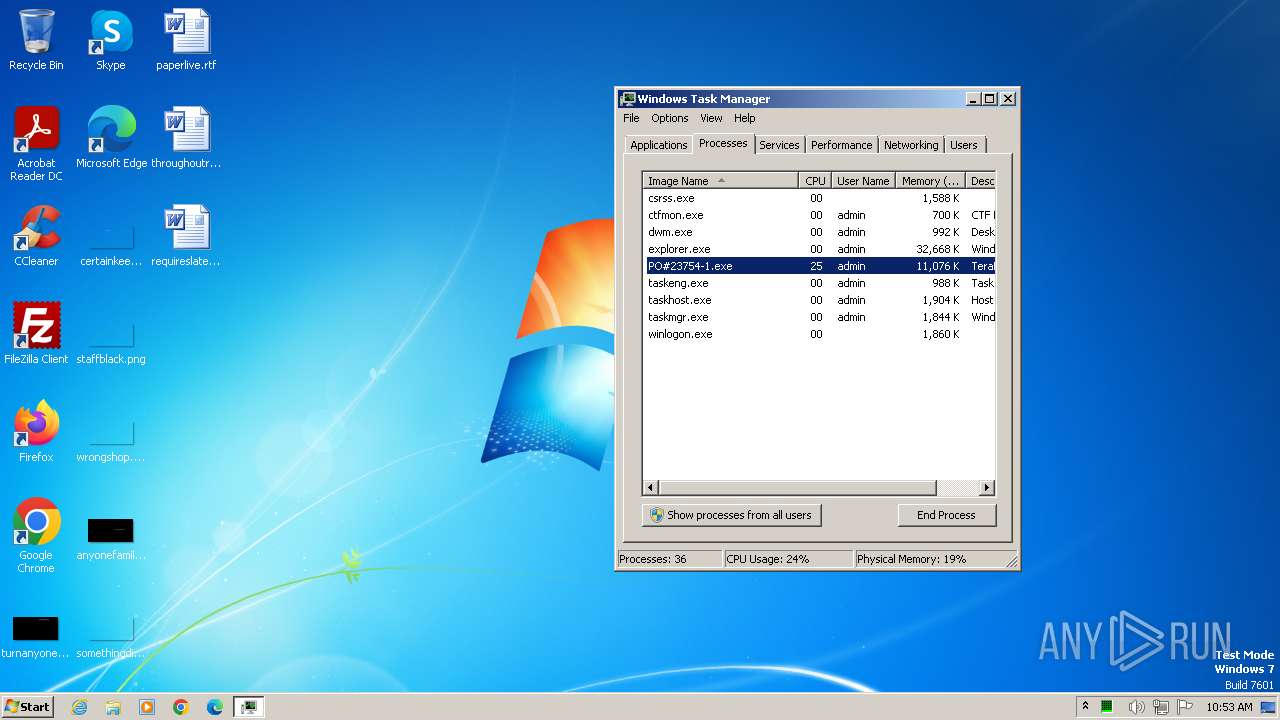Open the View menu in Task Manager

(x=711, y=118)
